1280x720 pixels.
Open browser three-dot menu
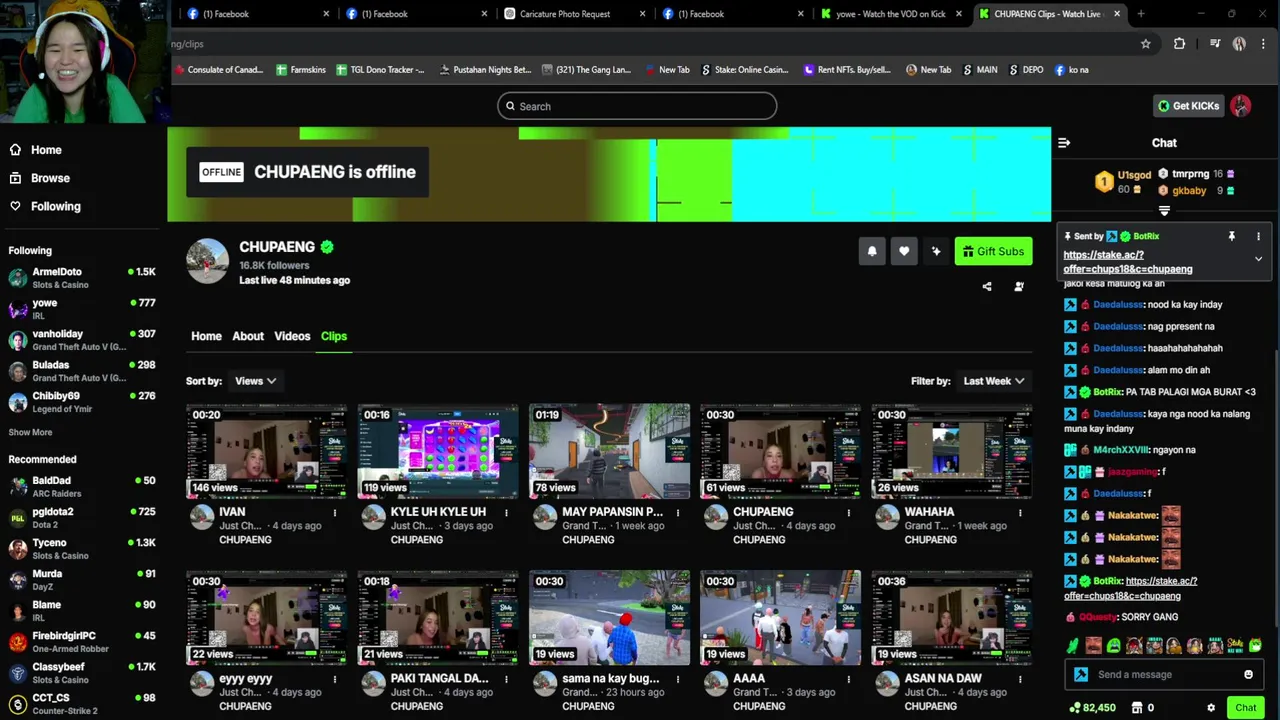(x=1263, y=44)
